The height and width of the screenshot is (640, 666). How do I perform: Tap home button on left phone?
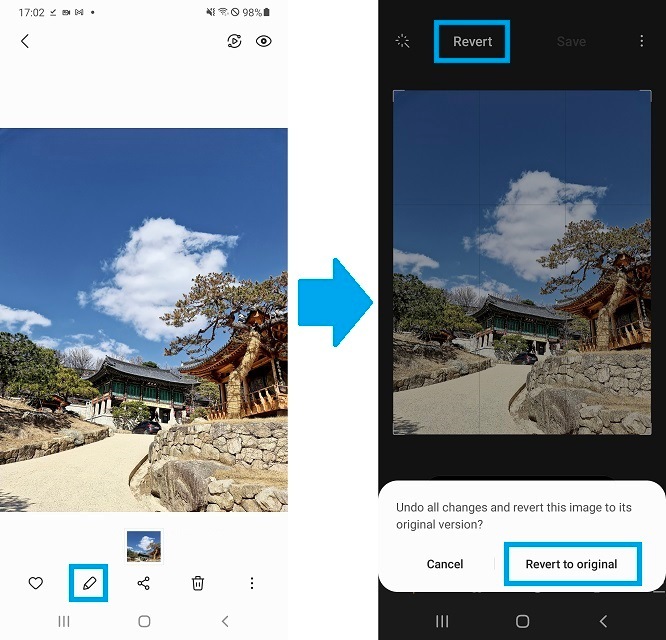pyautogui.click(x=144, y=622)
